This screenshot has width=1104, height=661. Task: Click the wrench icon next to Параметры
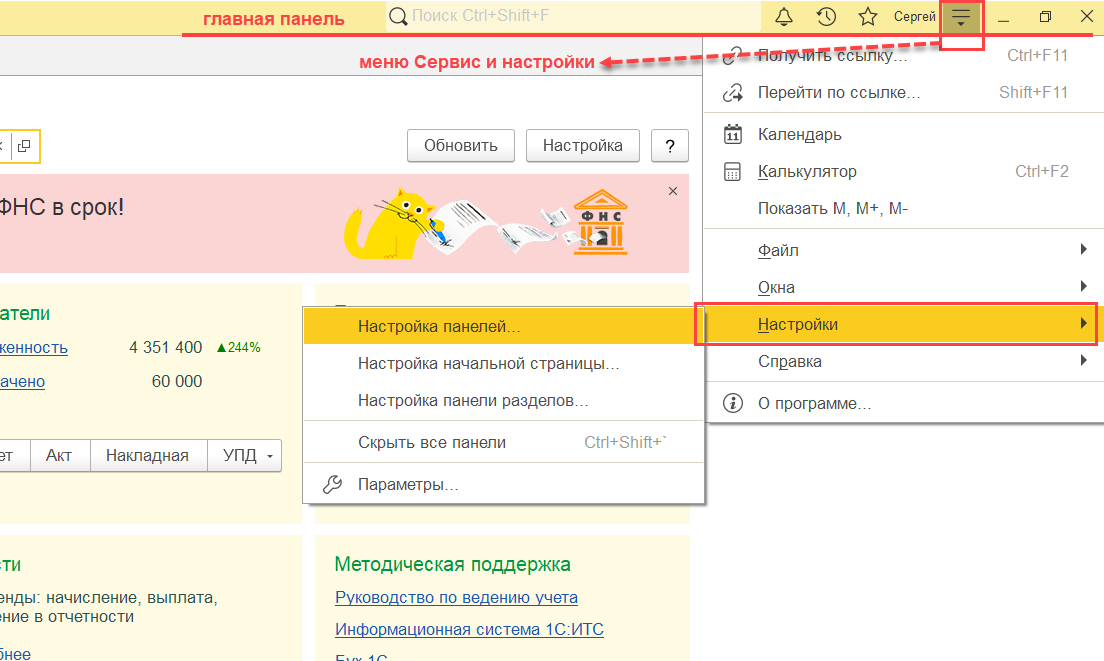(333, 484)
